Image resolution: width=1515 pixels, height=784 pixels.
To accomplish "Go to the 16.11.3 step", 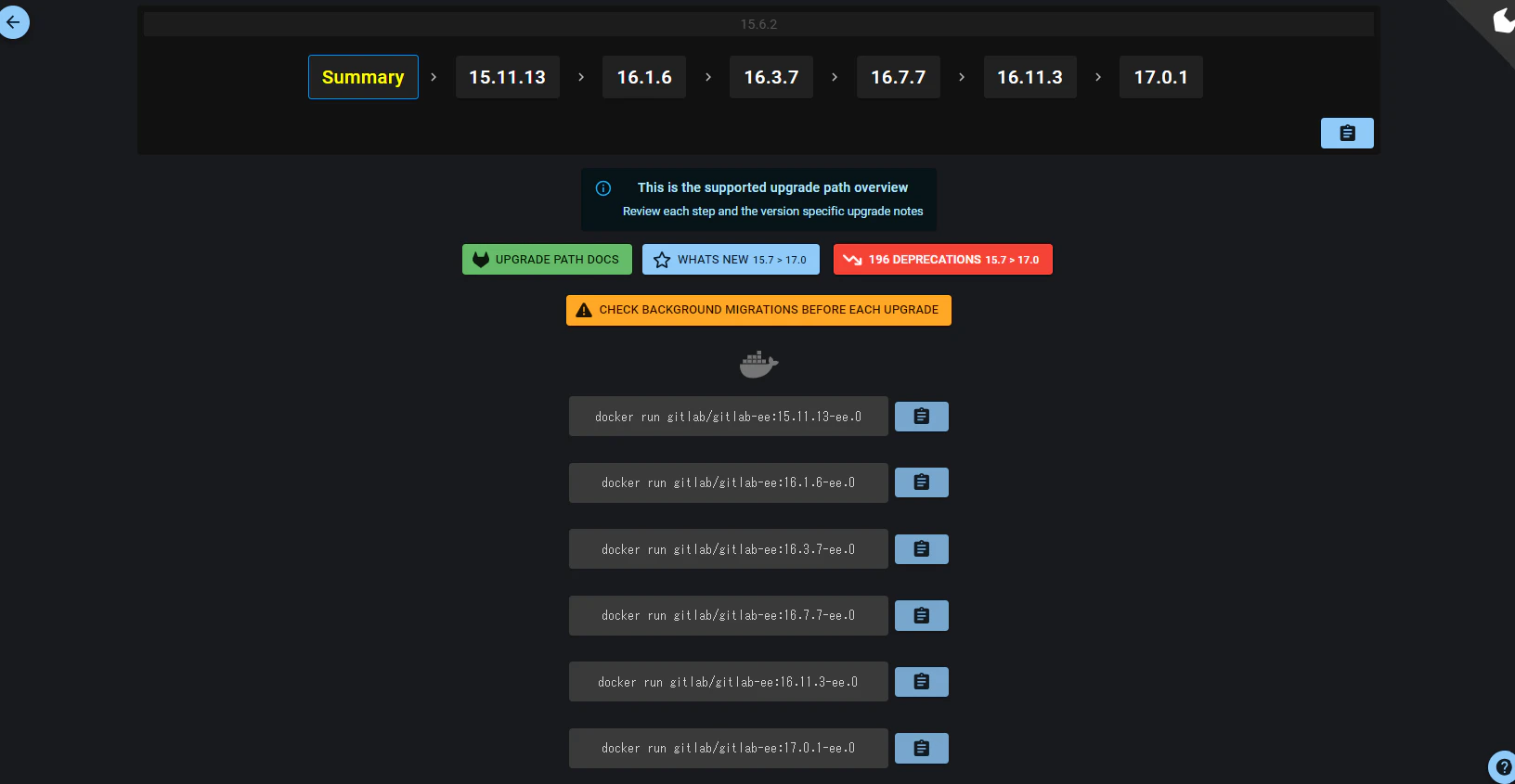I will click(x=1030, y=77).
